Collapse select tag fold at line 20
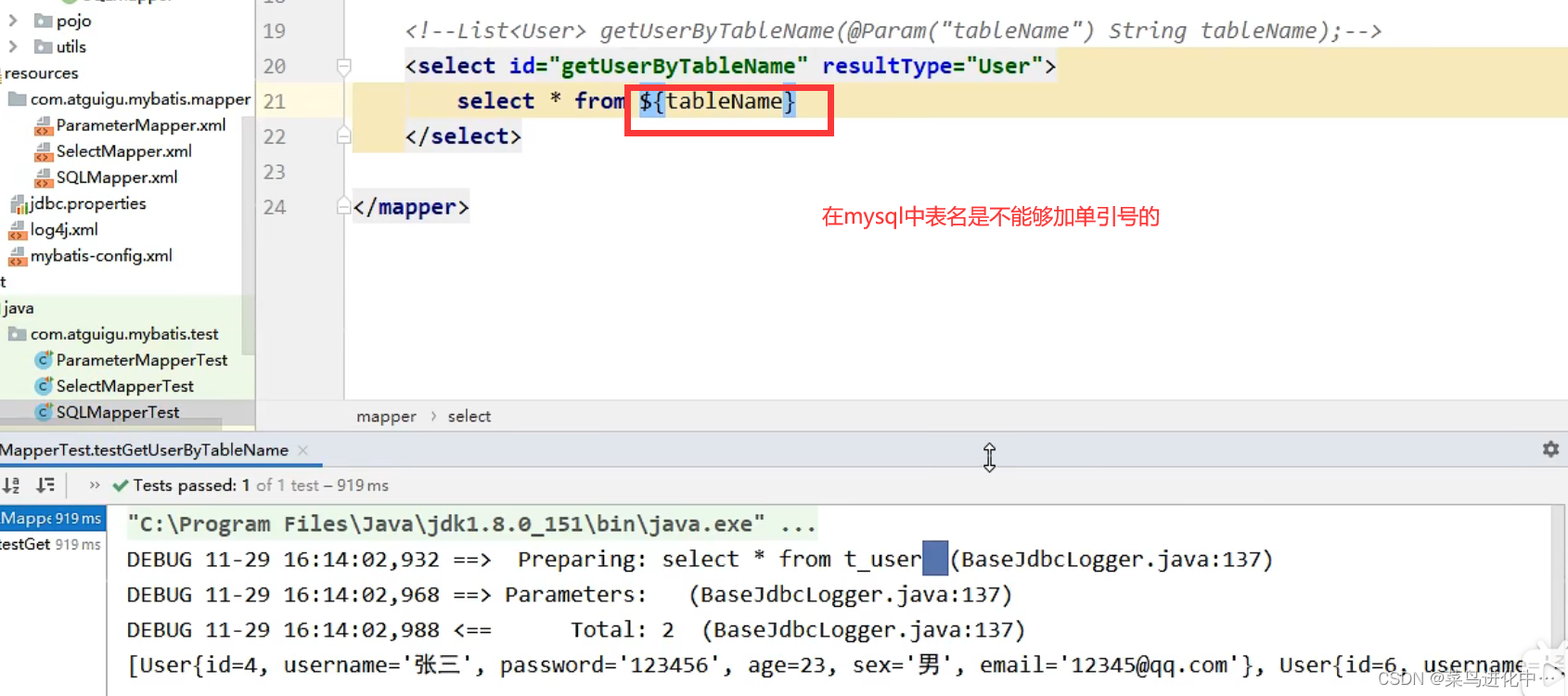1568x696 pixels. click(x=344, y=67)
